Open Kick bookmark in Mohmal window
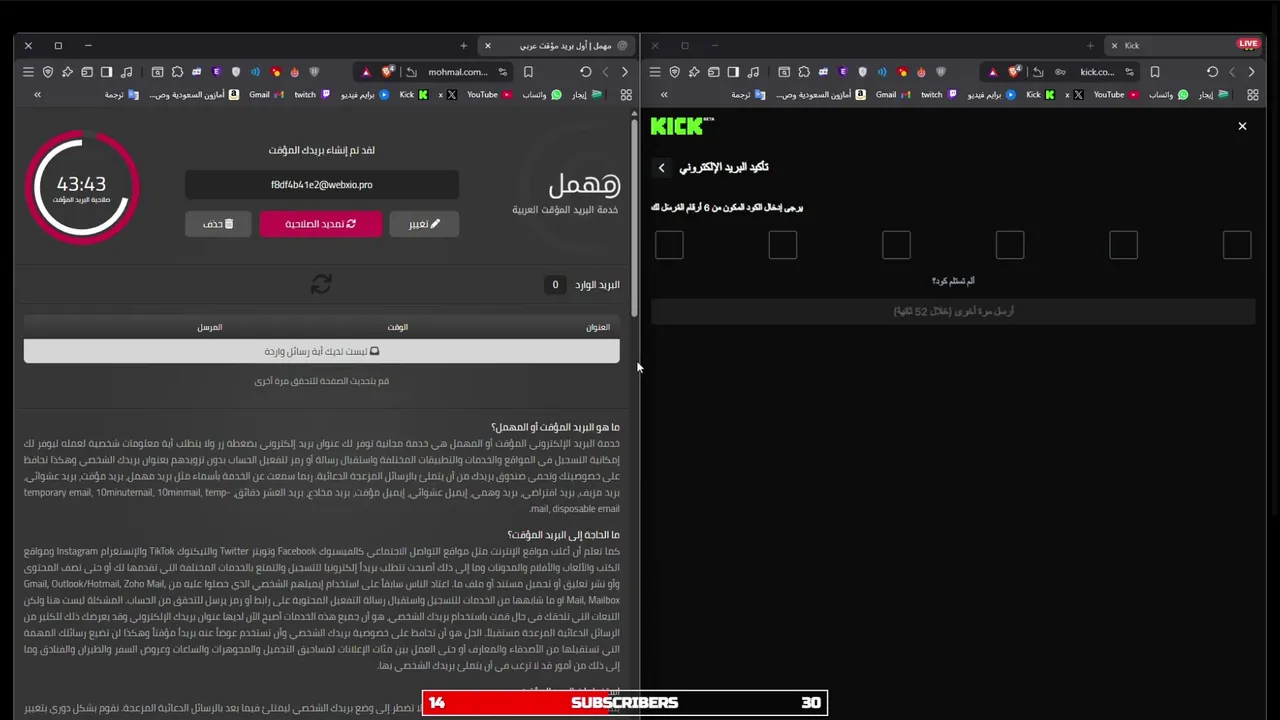 point(414,95)
